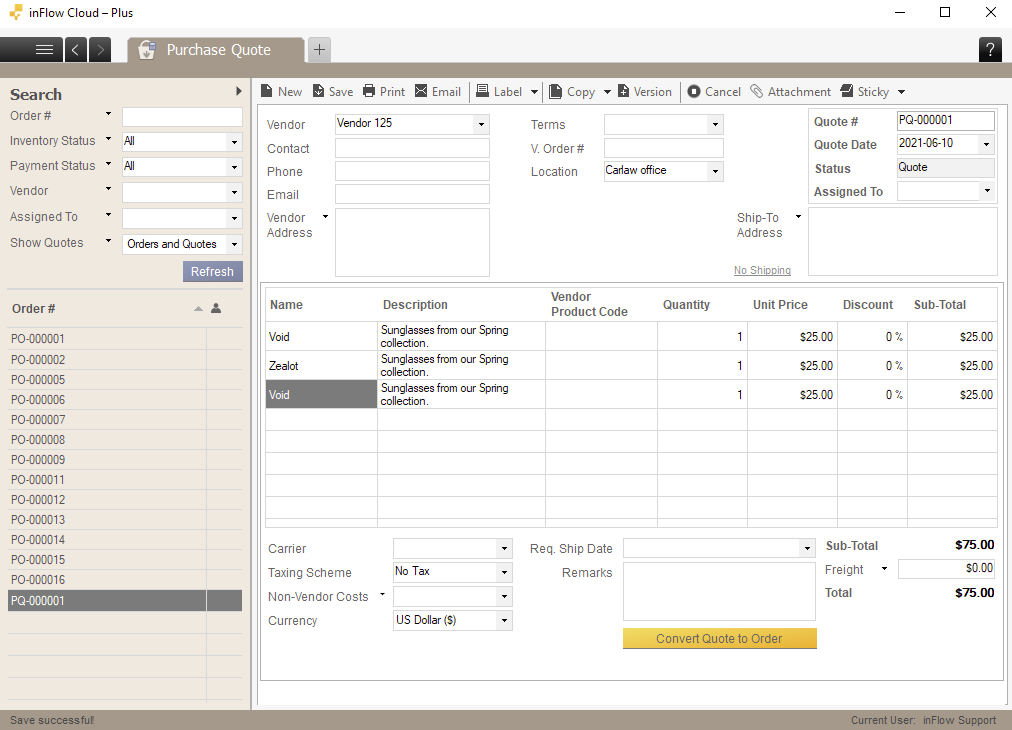Cancel the purchase quote
Image resolution: width=1012 pixels, height=730 pixels.
point(714,91)
